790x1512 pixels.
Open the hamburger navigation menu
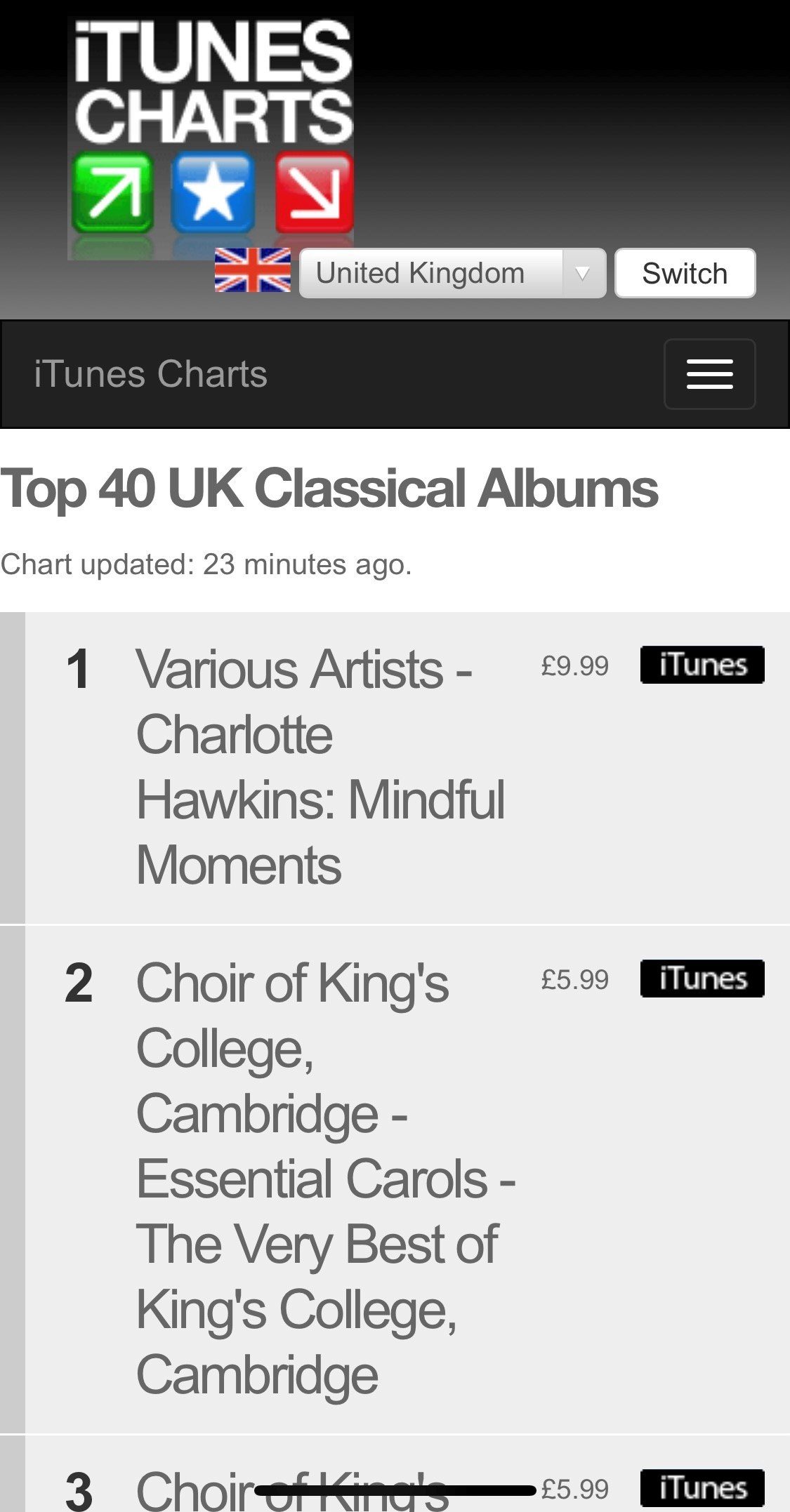pyautogui.click(x=709, y=373)
